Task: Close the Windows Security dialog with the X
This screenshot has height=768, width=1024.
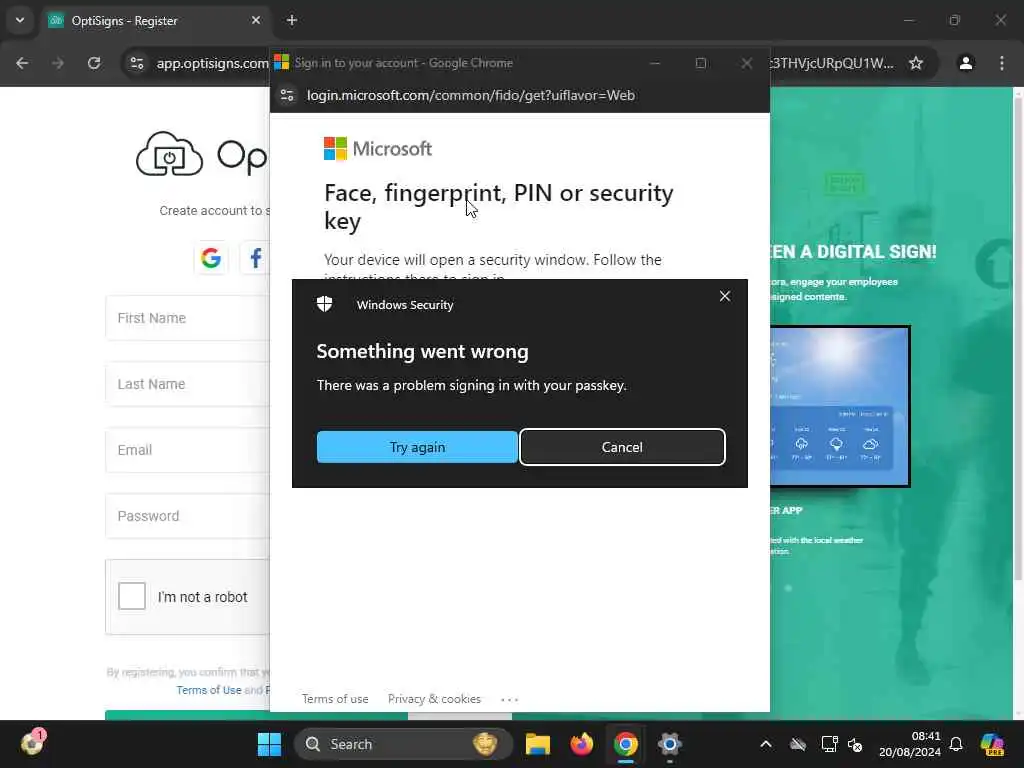Action: pyautogui.click(x=724, y=296)
